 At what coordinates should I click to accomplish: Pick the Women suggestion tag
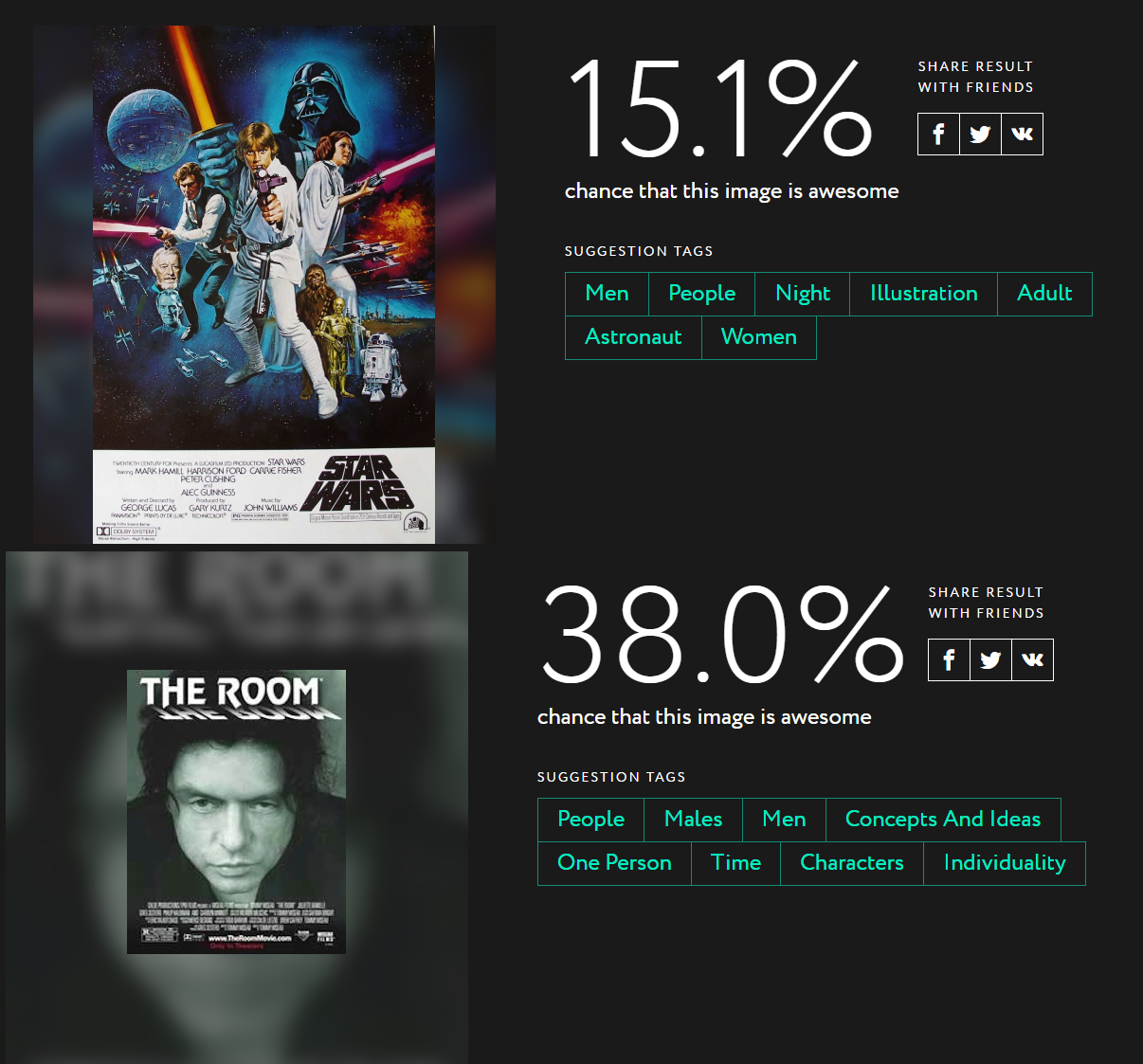click(x=759, y=337)
